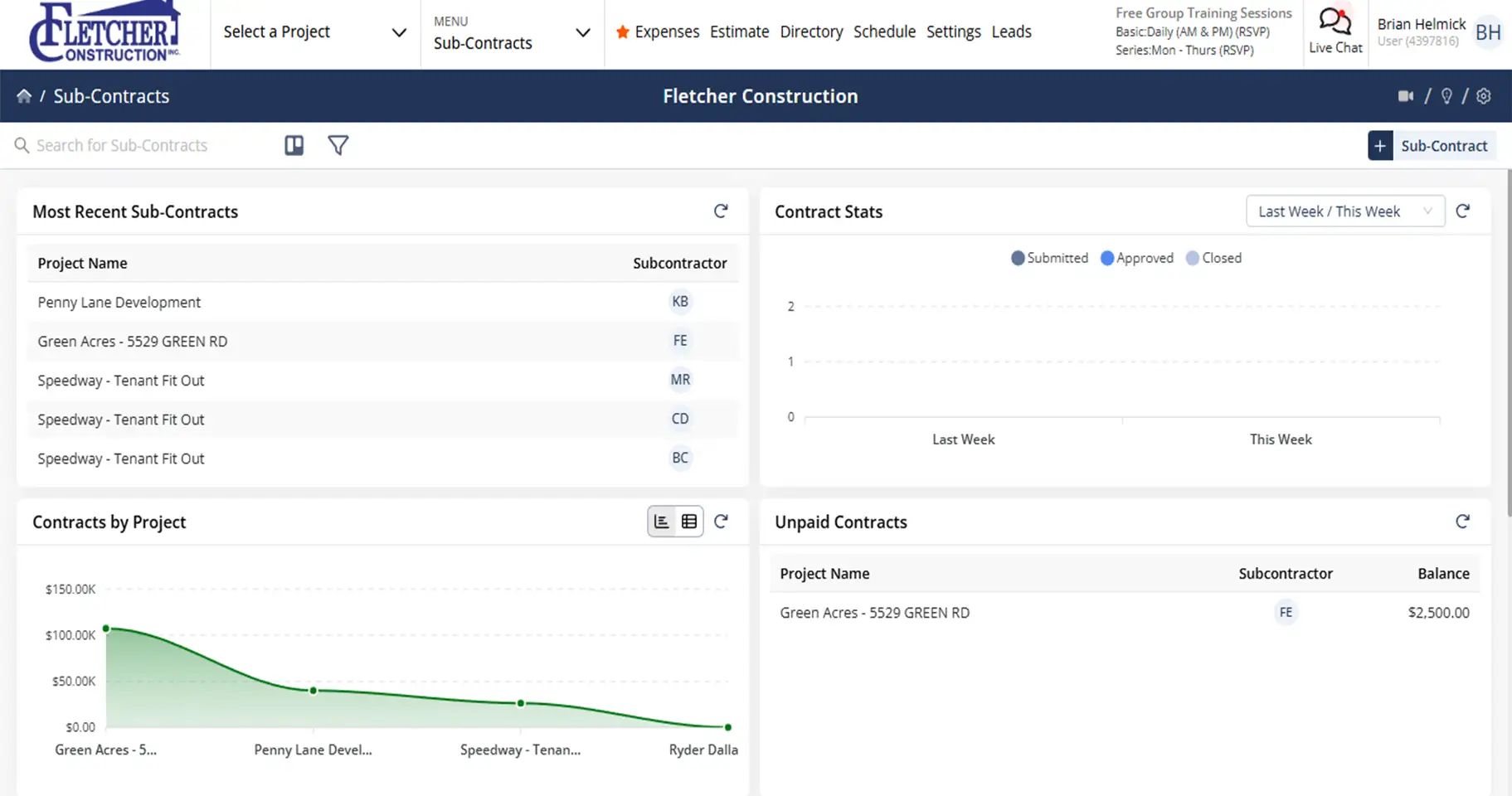The height and width of the screenshot is (796, 1512).
Task: Click the Fletcher Construction logo
Action: tap(105, 32)
